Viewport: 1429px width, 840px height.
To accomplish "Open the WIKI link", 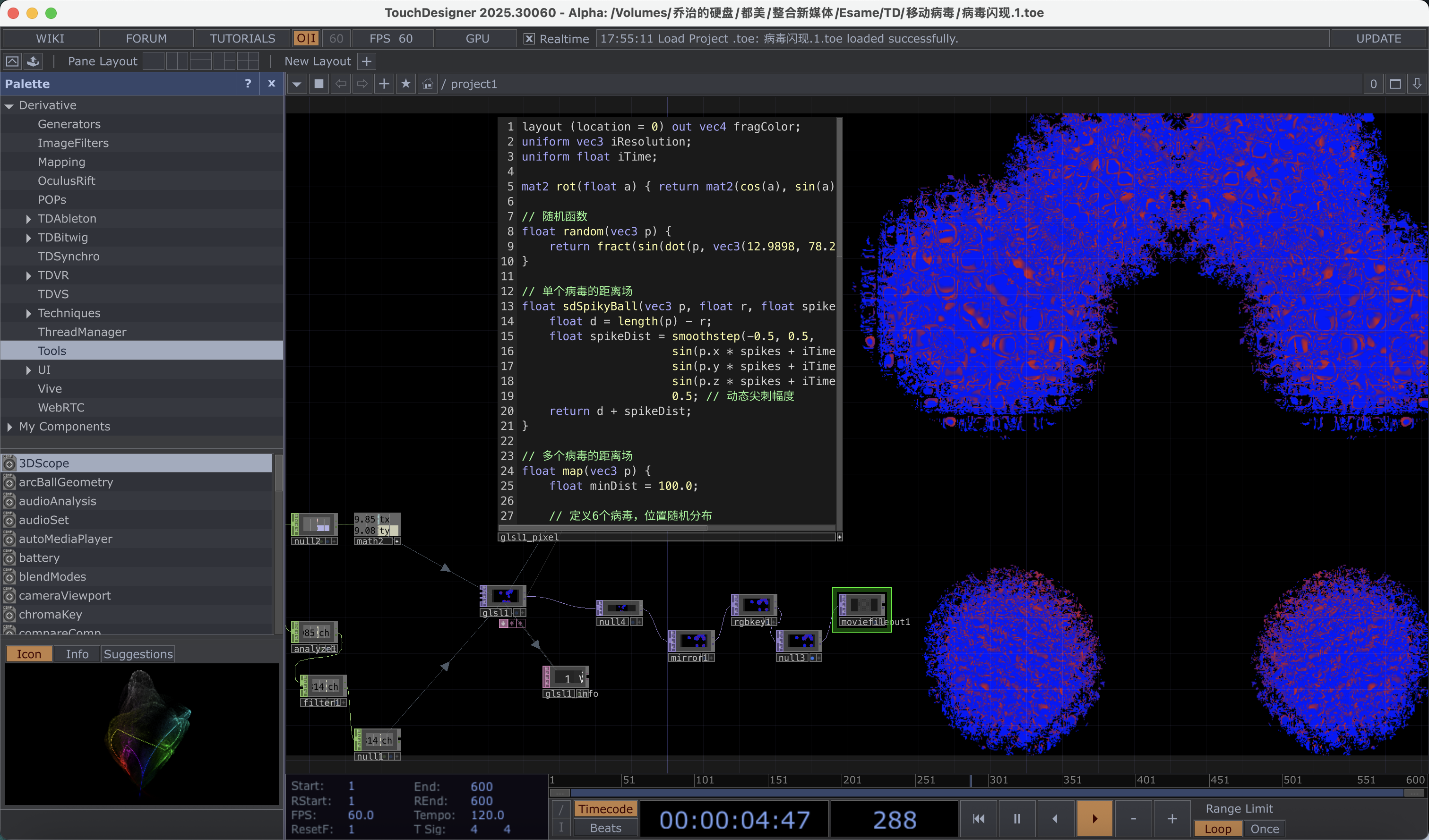I will click(50, 39).
